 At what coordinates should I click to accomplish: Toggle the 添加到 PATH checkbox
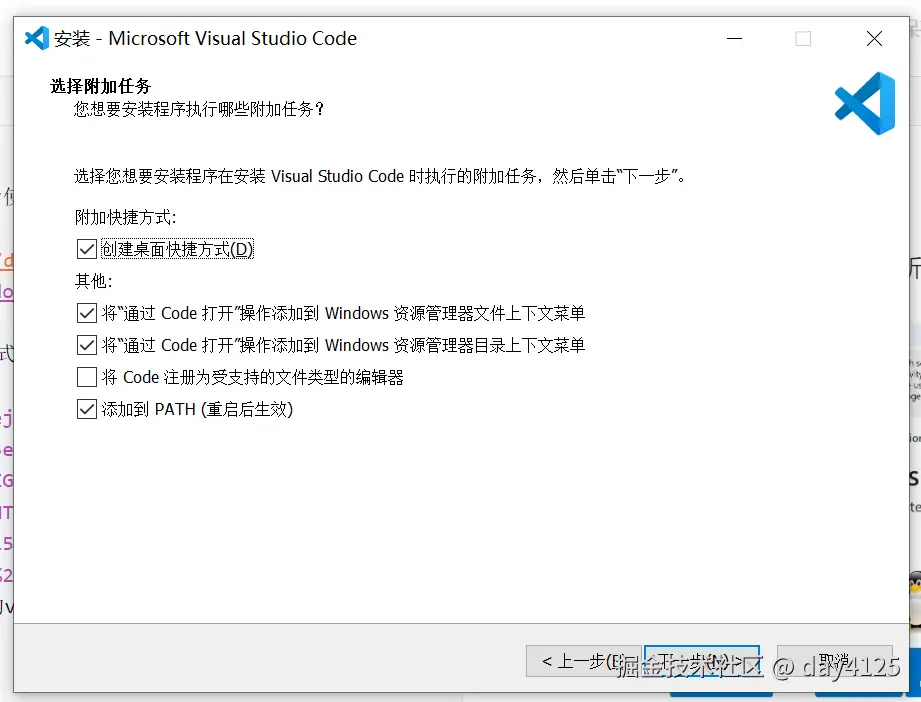tap(87, 409)
